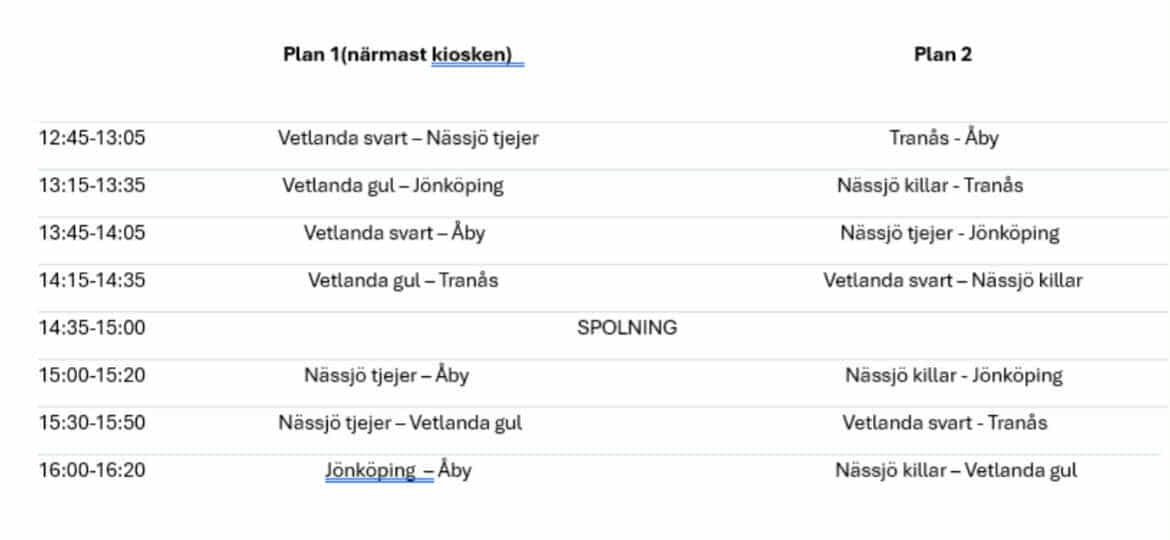Image resolution: width=1170 pixels, height=540 pixels.
Task: Click the Nässjö killar - Tranås match
Action: coord(930,185)
